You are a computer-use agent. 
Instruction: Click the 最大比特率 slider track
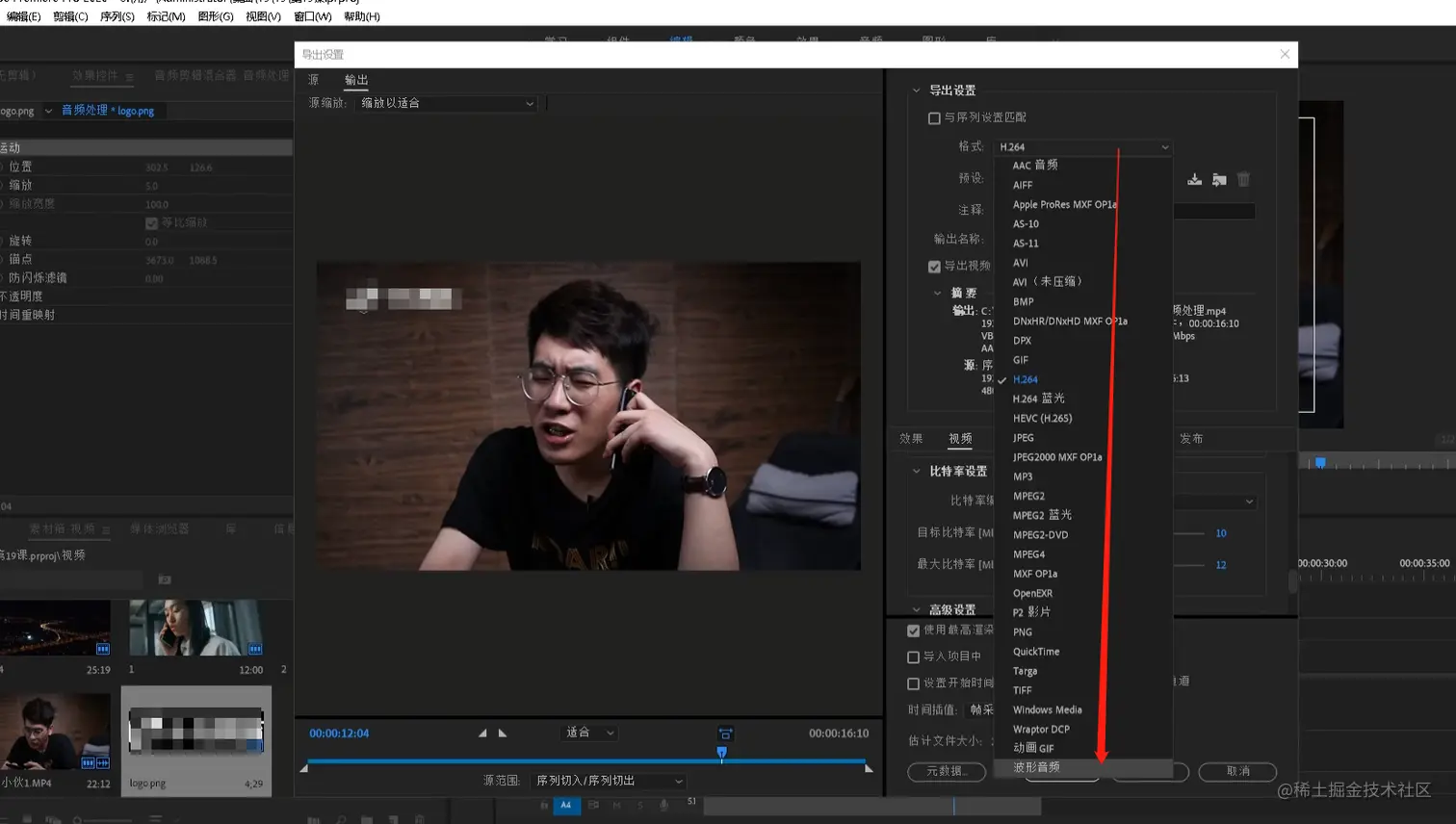pyautogui.click(x=1189, y=565)
